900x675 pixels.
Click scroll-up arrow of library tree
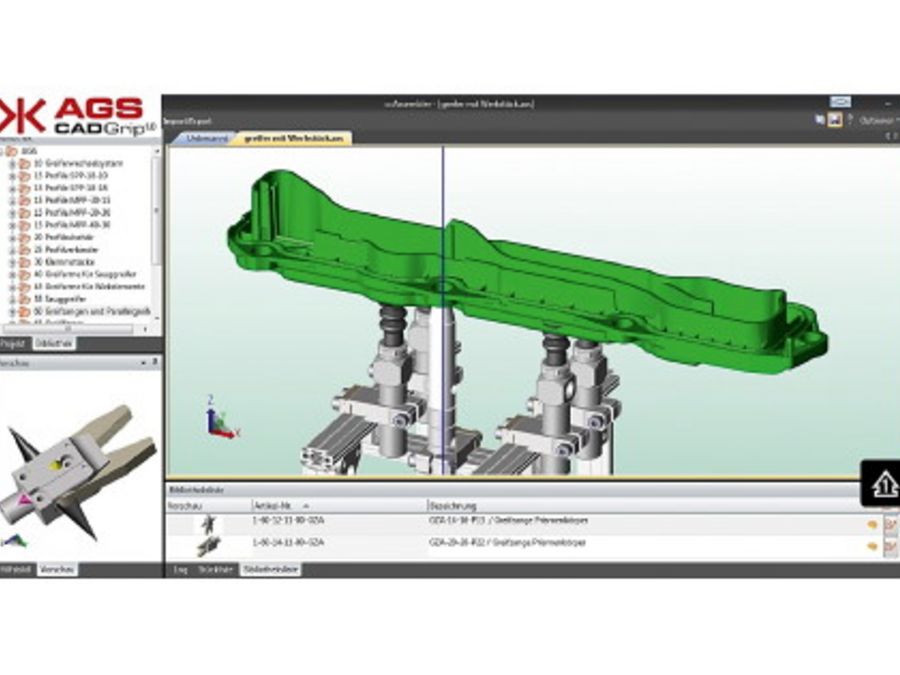coord(157,151)
